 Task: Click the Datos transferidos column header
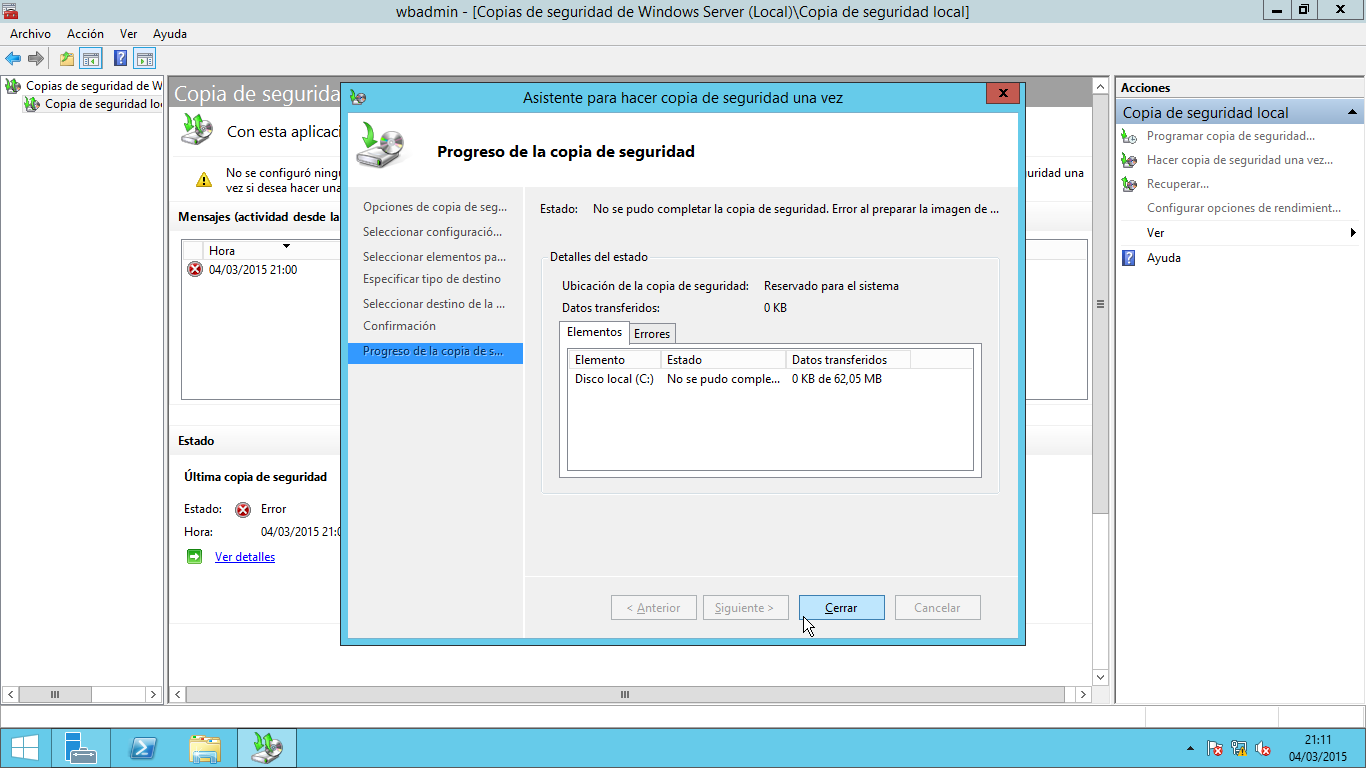click(848, 359)
